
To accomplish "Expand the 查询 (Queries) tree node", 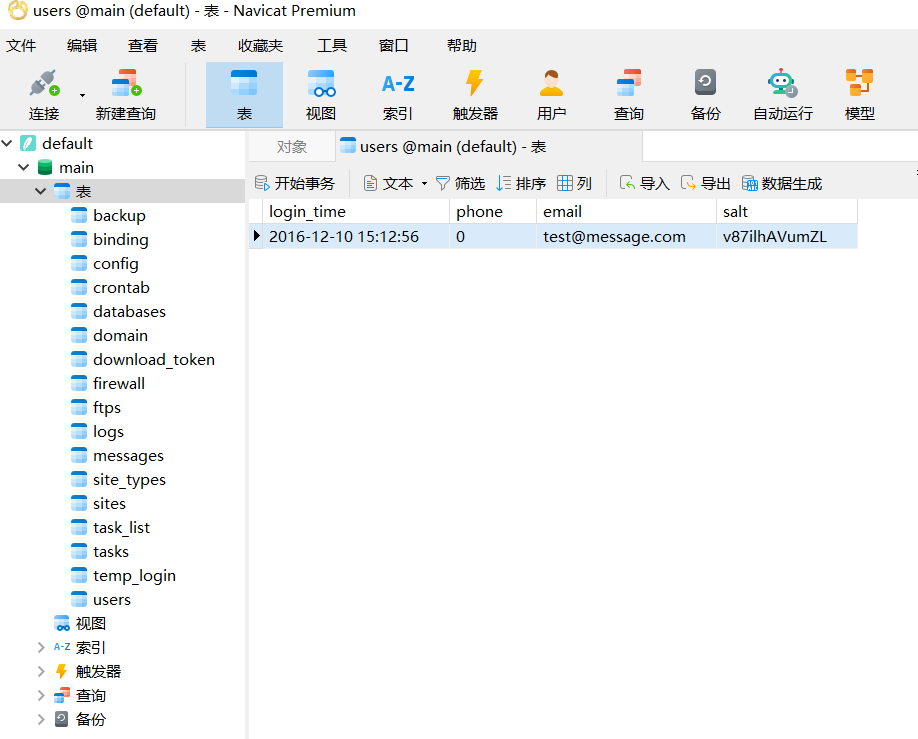I will [x=41, y=696].
